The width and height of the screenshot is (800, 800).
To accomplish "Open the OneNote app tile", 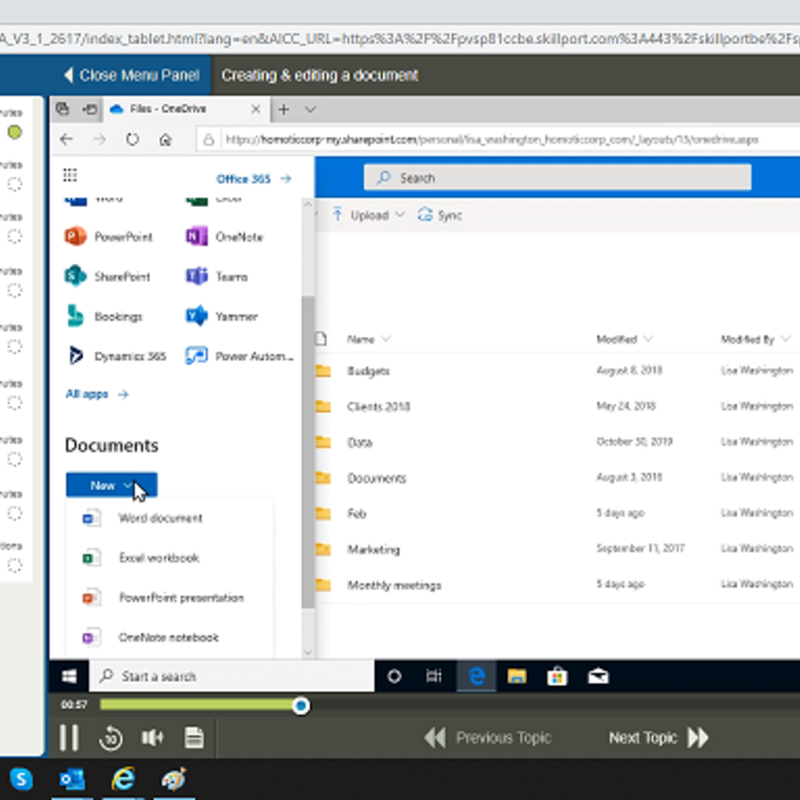I will pos(224,237).
